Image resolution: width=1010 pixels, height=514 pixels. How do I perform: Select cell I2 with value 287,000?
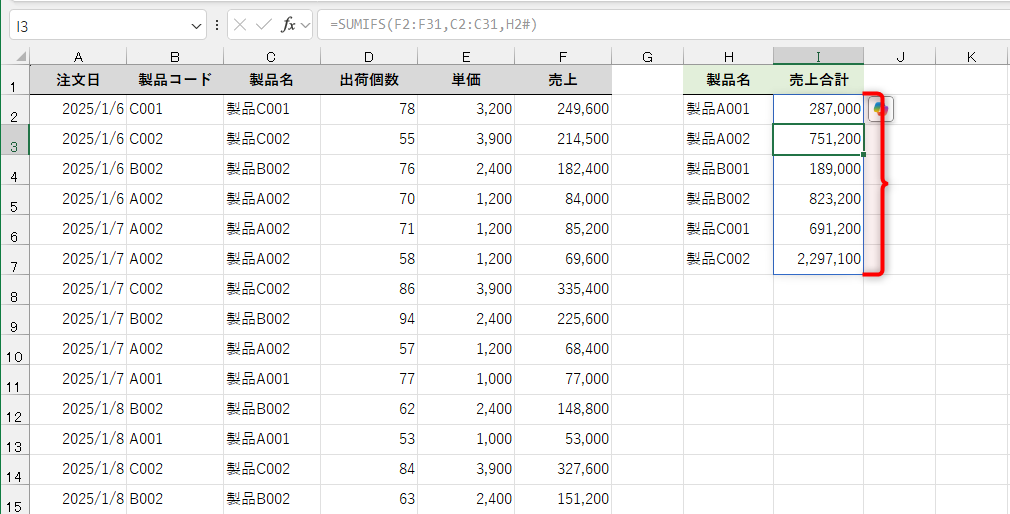pyautogui.click(x=819, y=109)
